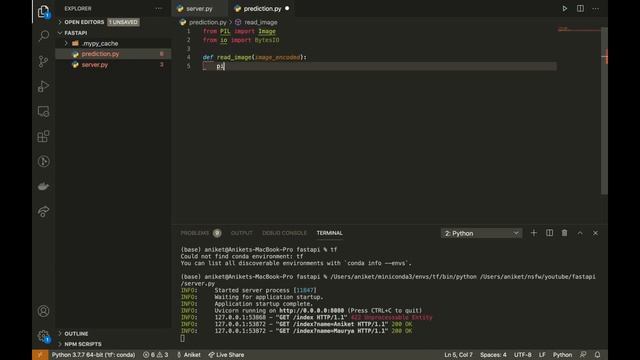Change language mode Python in status bar
The width and height of the screenshot is (640, 360).
[562, 355]
